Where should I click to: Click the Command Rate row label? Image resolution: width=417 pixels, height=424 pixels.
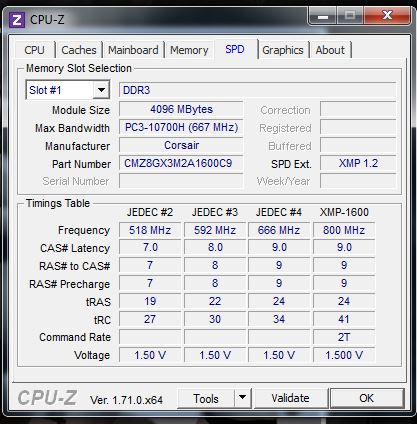pyautogui.click(x=75, y=337)
